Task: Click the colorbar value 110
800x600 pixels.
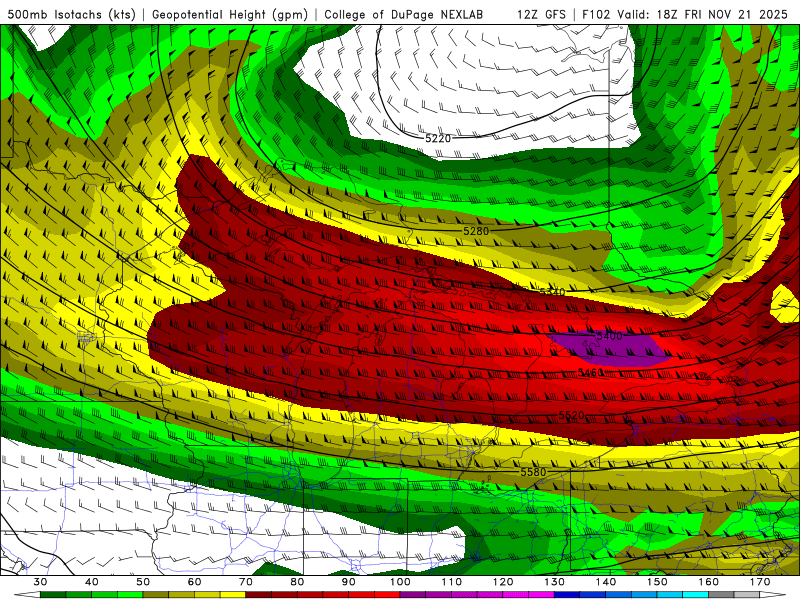Action: pos(452,582)
